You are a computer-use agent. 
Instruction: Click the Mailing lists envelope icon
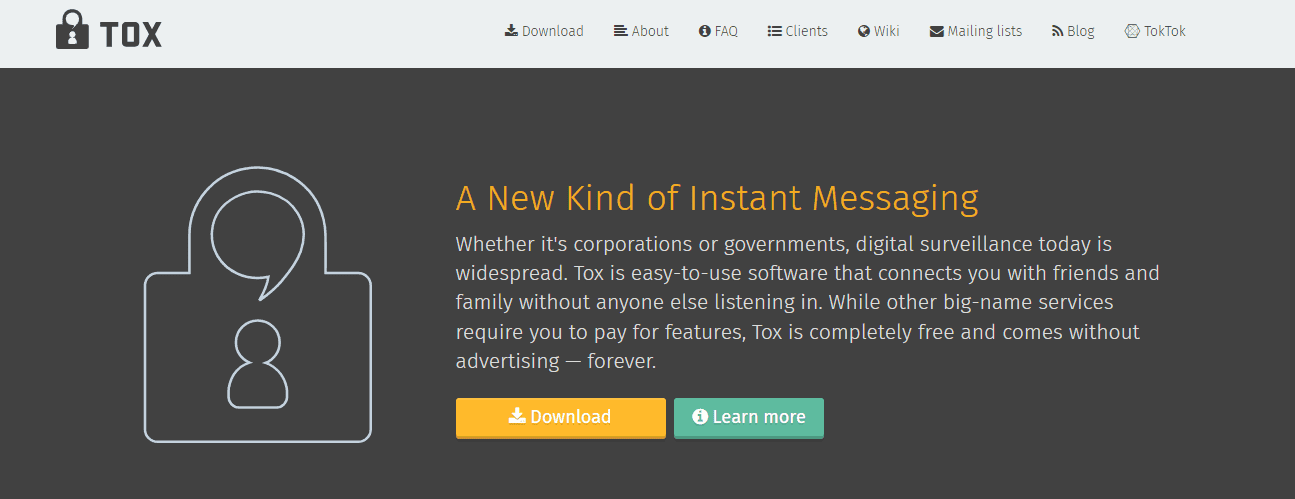click(937, 31)
